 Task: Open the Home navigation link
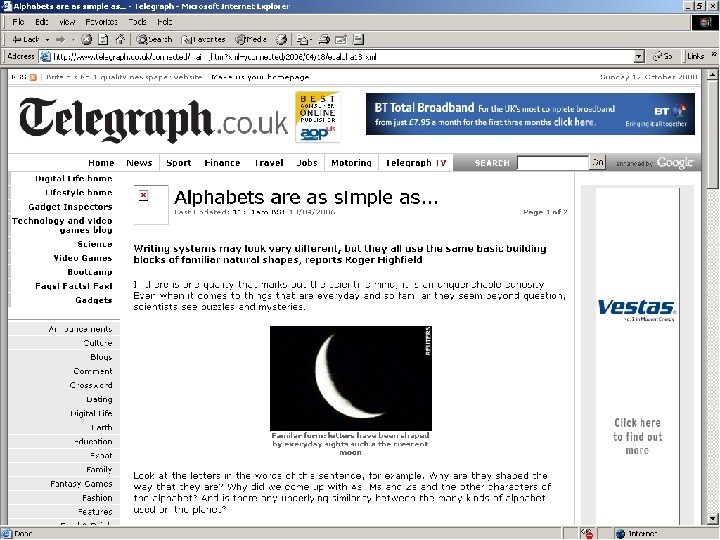(x=101, y=163)
